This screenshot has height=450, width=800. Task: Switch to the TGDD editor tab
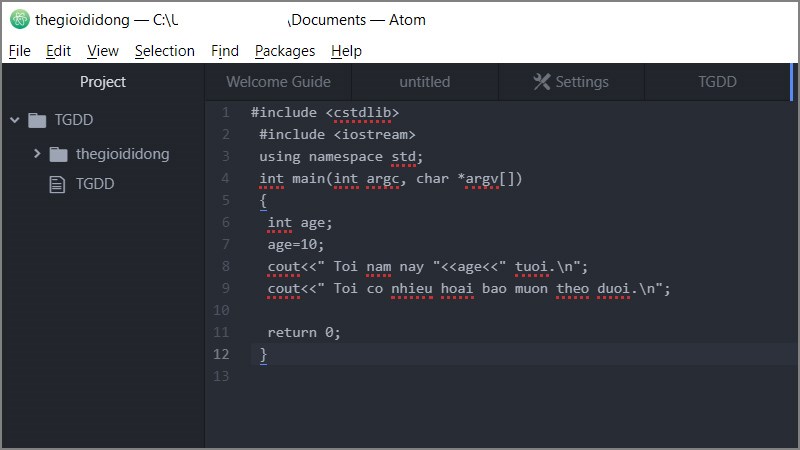point(717,82)
